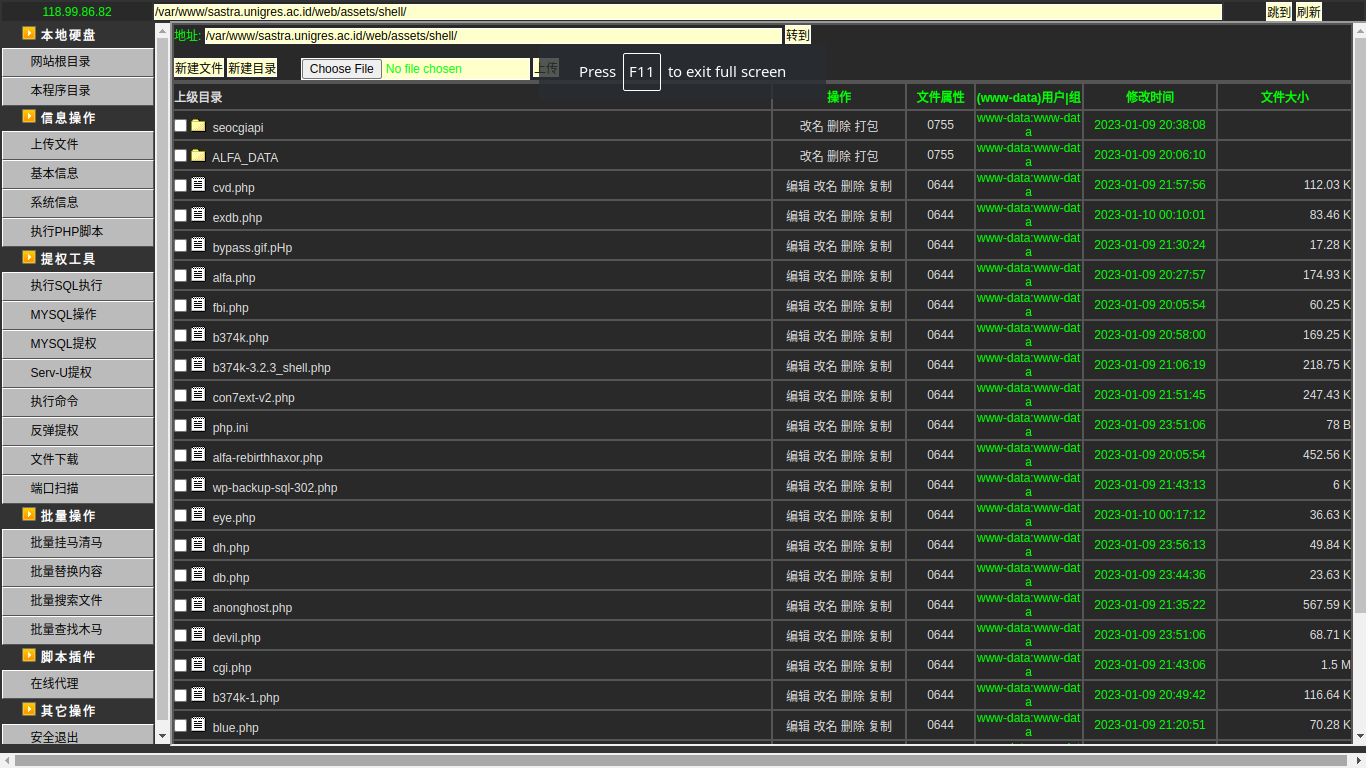Image resolution: width=1366 pixels, height=768 pixels.
Task: Click the 跳到 button at top
Action: coord(1279,12)
